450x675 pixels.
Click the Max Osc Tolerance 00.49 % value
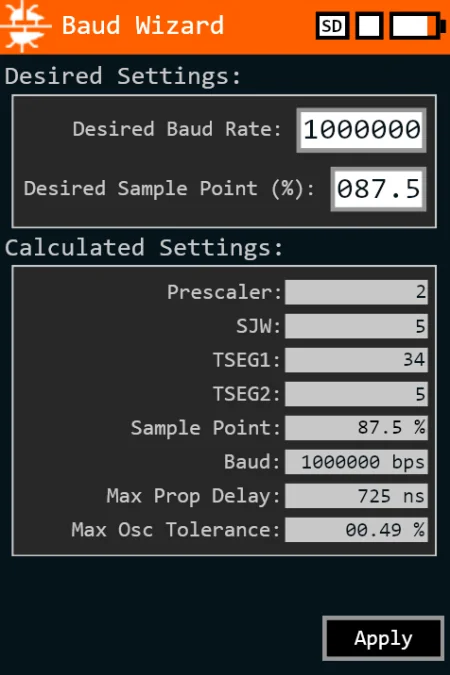point(356,530)
